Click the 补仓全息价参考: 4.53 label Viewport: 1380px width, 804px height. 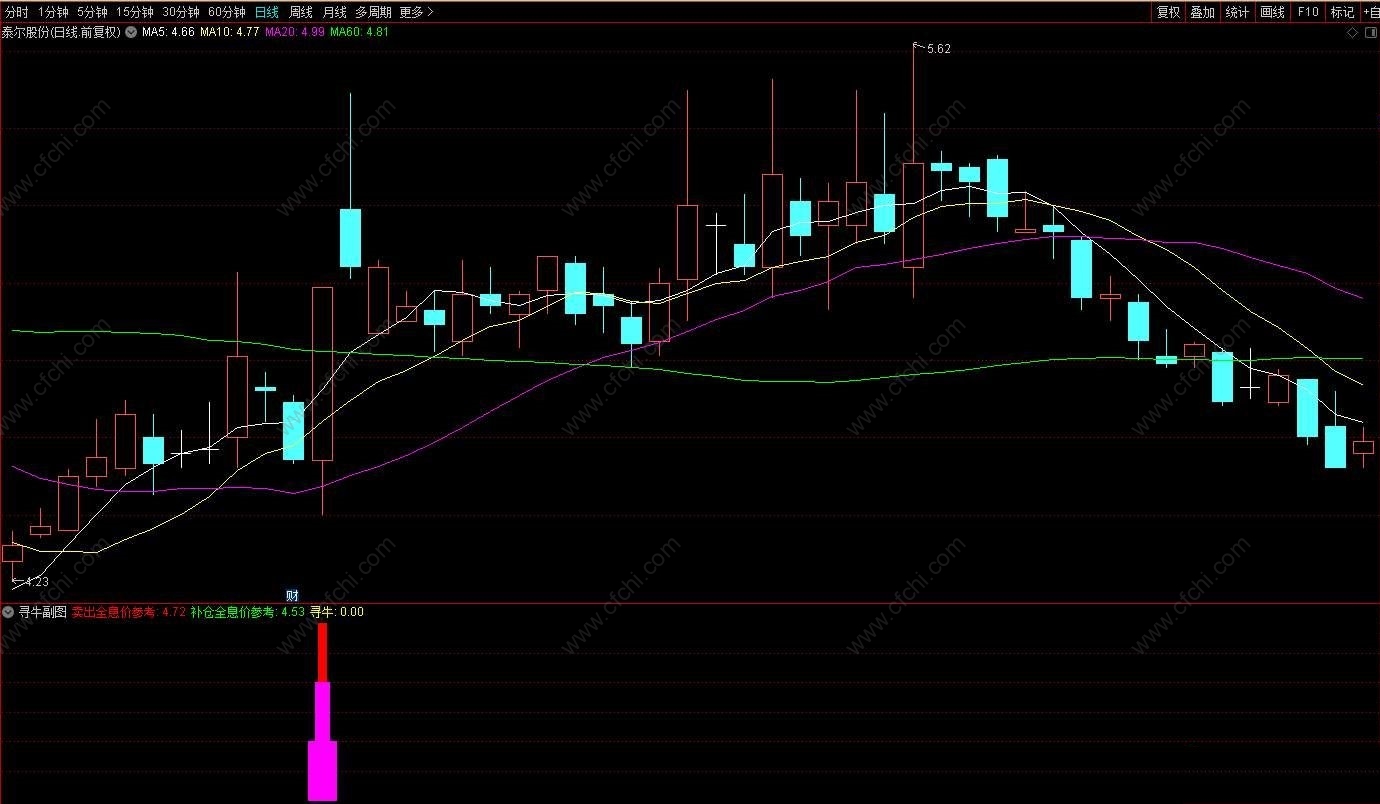click(x=247, y=612)
